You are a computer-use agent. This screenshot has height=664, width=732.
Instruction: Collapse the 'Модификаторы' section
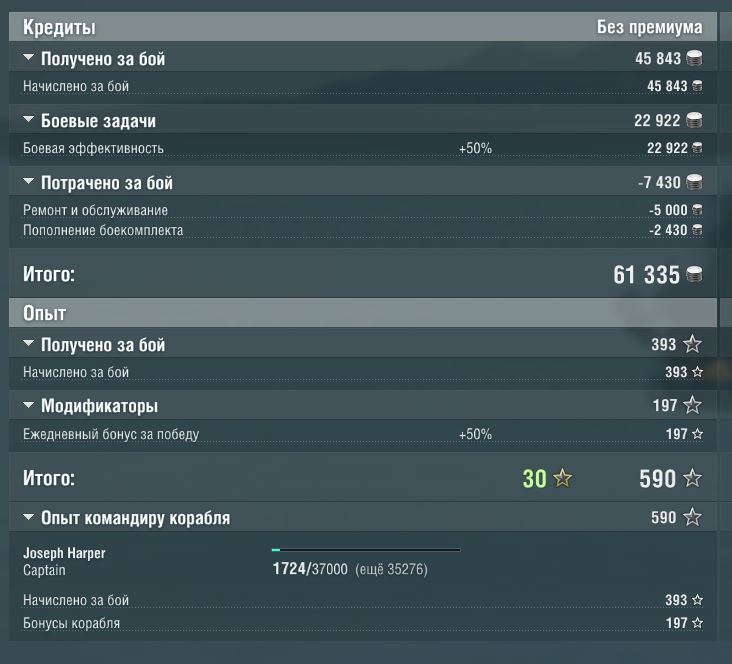(x=28, y=405)
